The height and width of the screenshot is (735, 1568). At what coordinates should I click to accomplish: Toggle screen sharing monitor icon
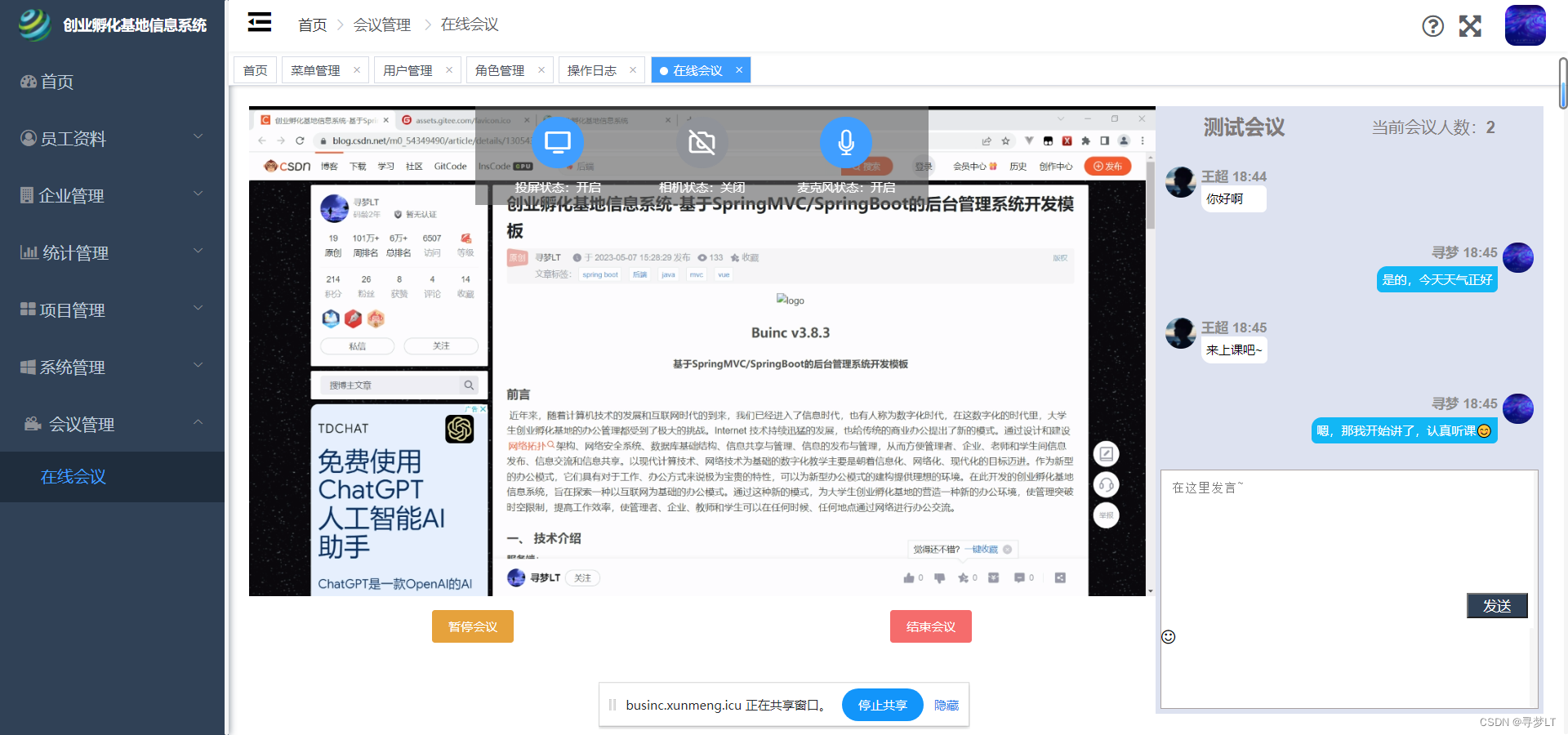[x=558, y=143]
